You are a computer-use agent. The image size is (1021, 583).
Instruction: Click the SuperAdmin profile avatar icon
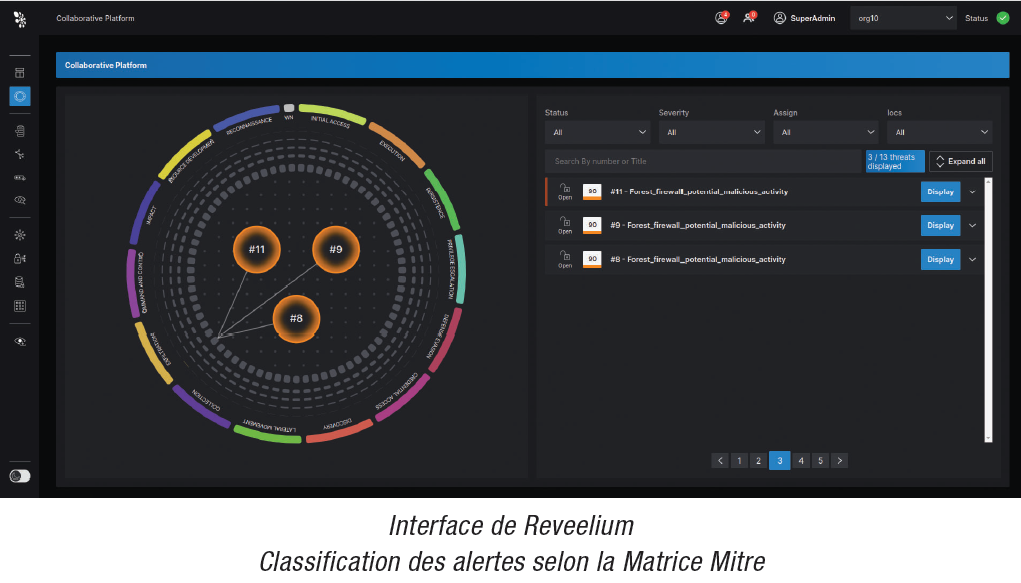coord(779,18)
